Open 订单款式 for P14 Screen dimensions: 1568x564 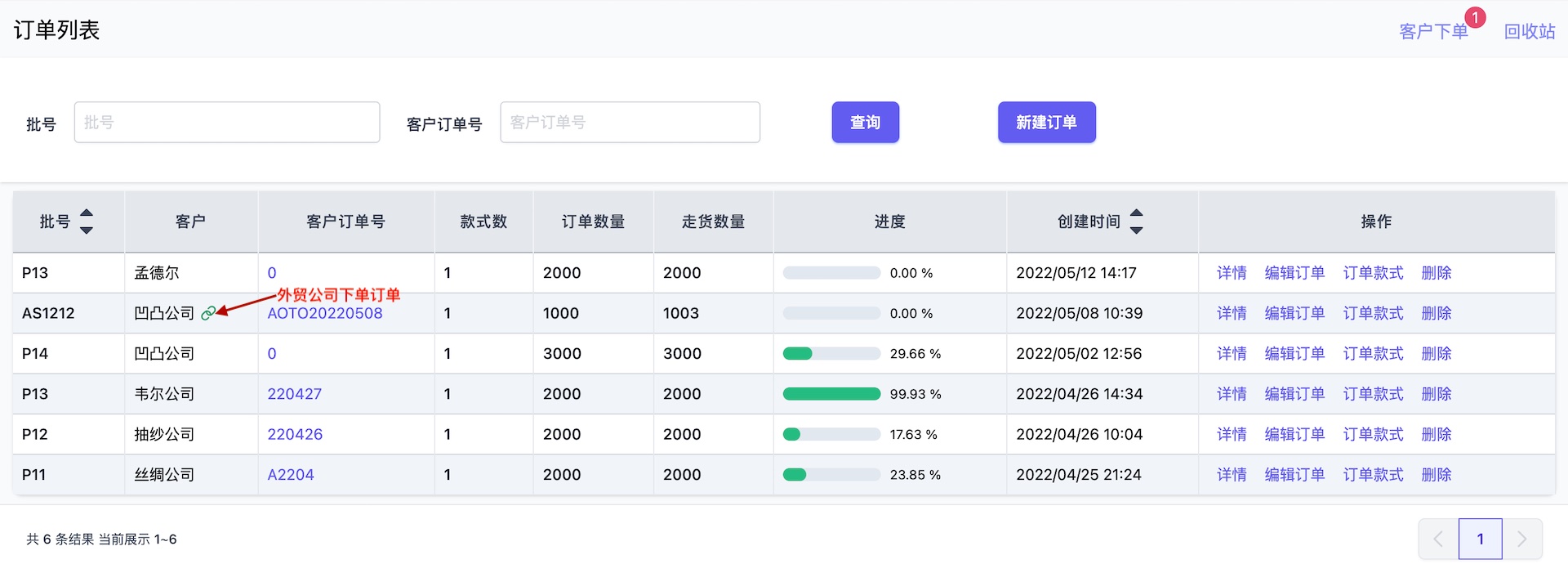pos(1374,353)
